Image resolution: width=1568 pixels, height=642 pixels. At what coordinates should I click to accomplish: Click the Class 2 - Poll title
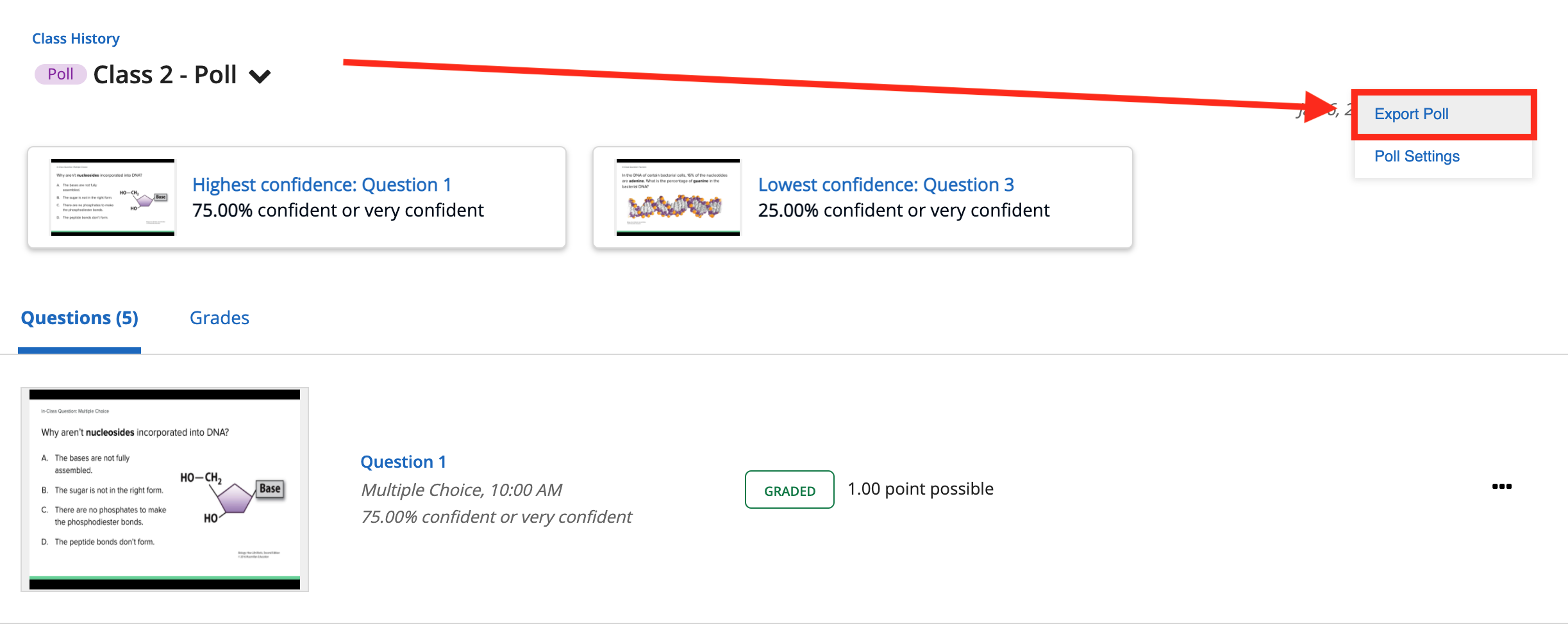pos(165,75)
